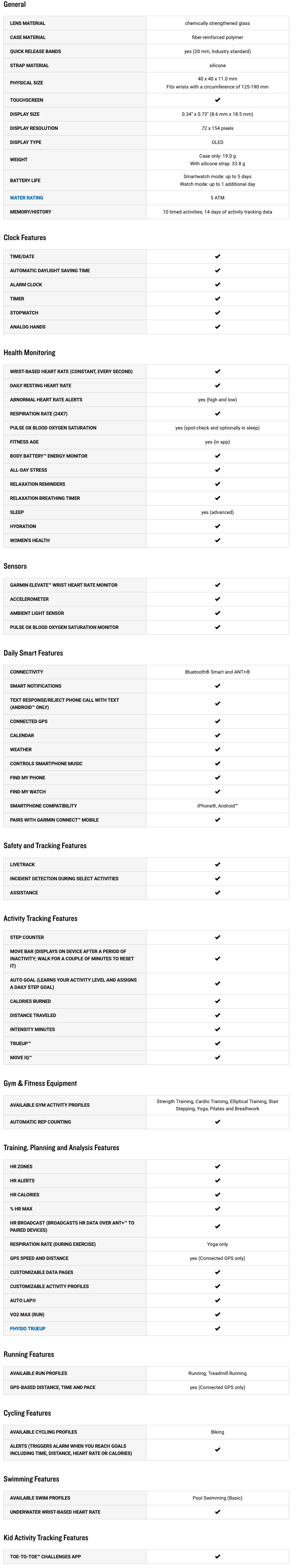Click the Step Counter checkmark icon

pos(218,937)
